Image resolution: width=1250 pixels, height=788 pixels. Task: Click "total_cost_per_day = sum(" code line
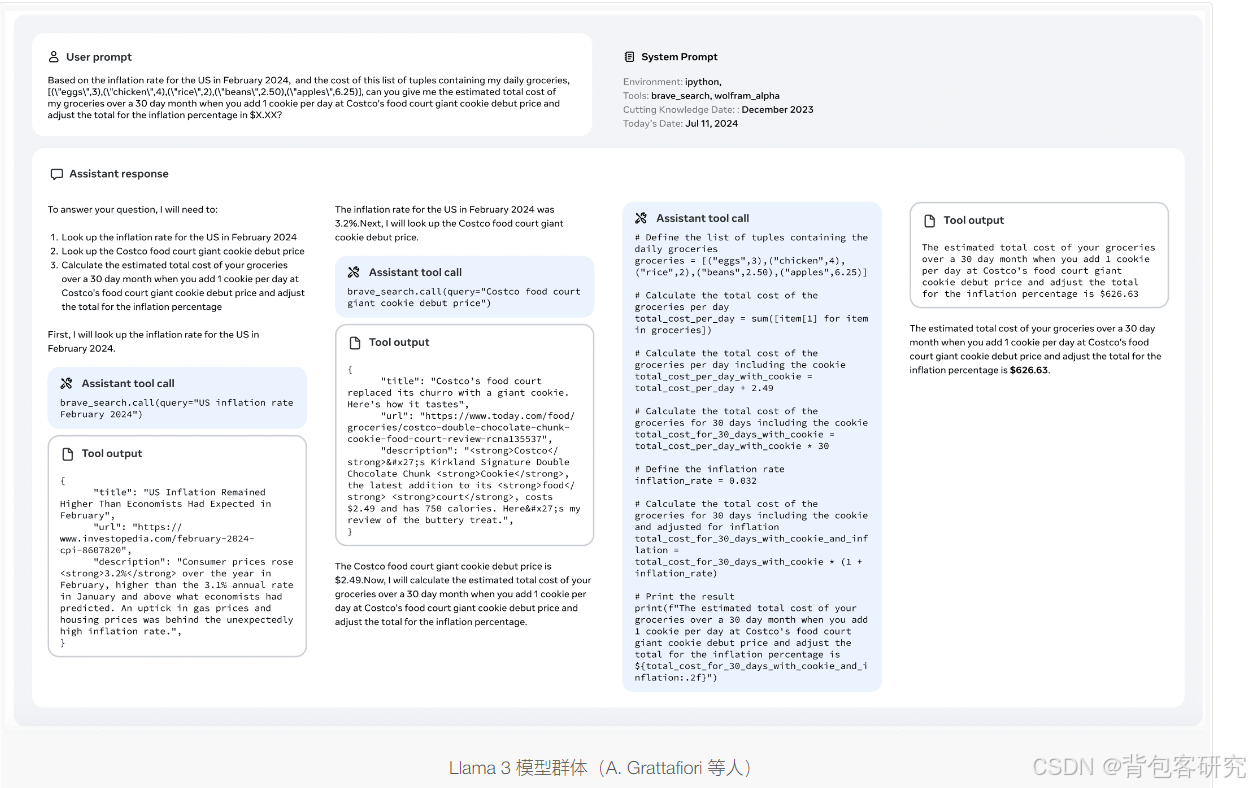click(x=751, y=324)
